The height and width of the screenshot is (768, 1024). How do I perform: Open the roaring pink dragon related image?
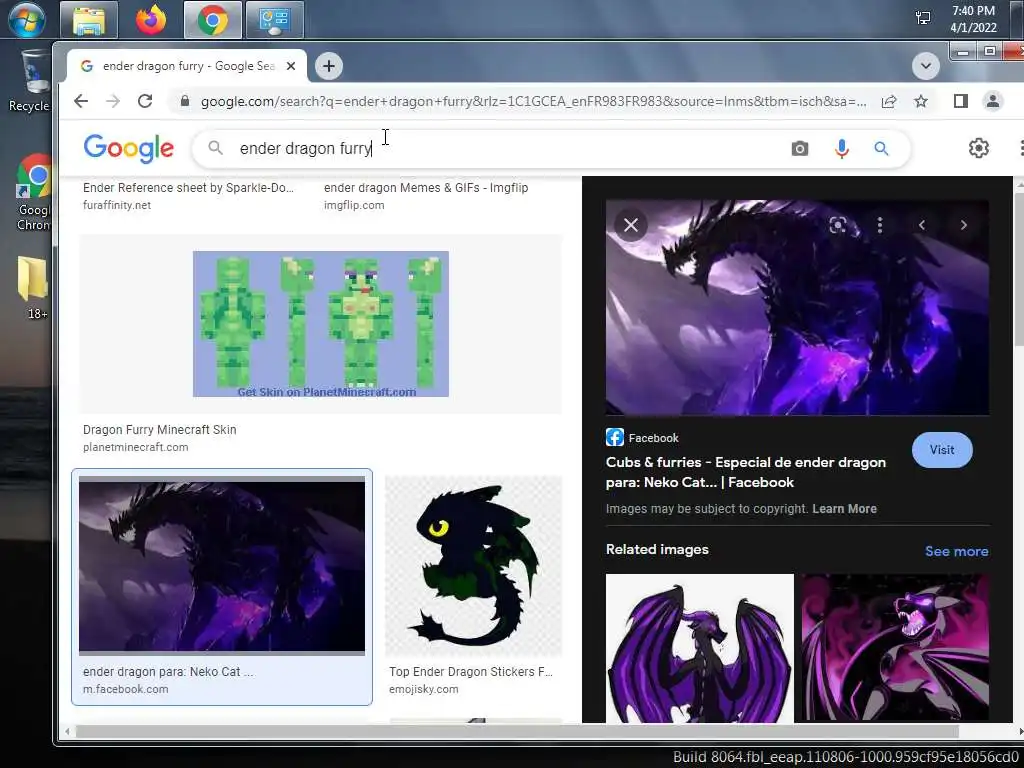[x=895, y=648]
